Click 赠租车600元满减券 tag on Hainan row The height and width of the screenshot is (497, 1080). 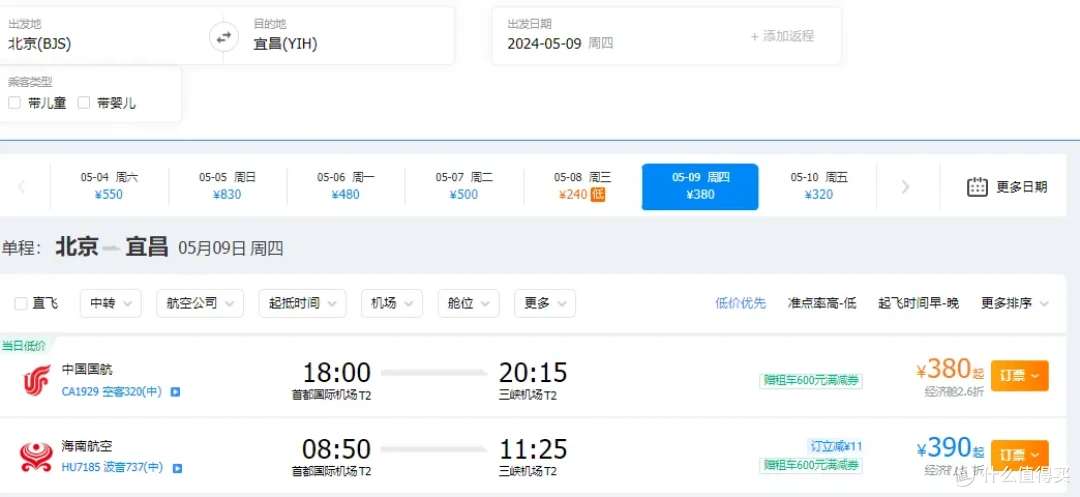(x=811, y=465)
